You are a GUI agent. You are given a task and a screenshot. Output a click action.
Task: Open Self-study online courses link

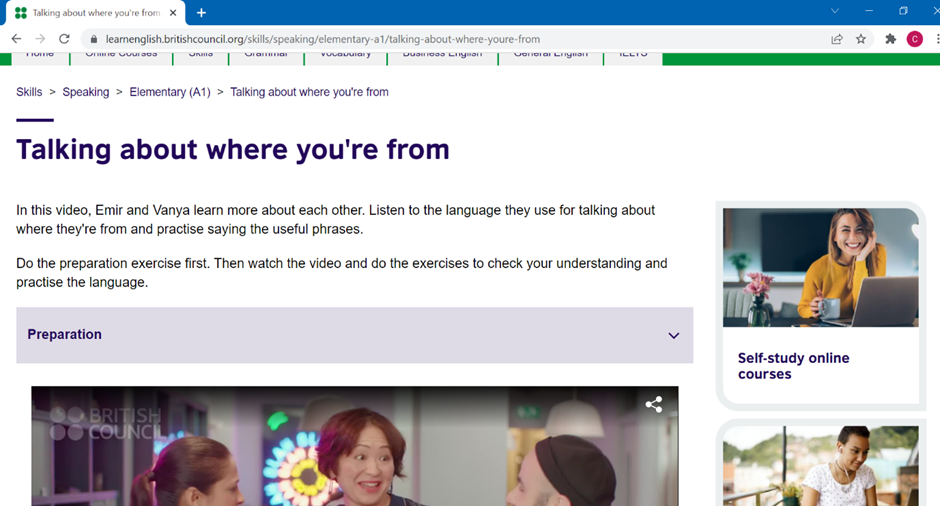pos(793,366)
